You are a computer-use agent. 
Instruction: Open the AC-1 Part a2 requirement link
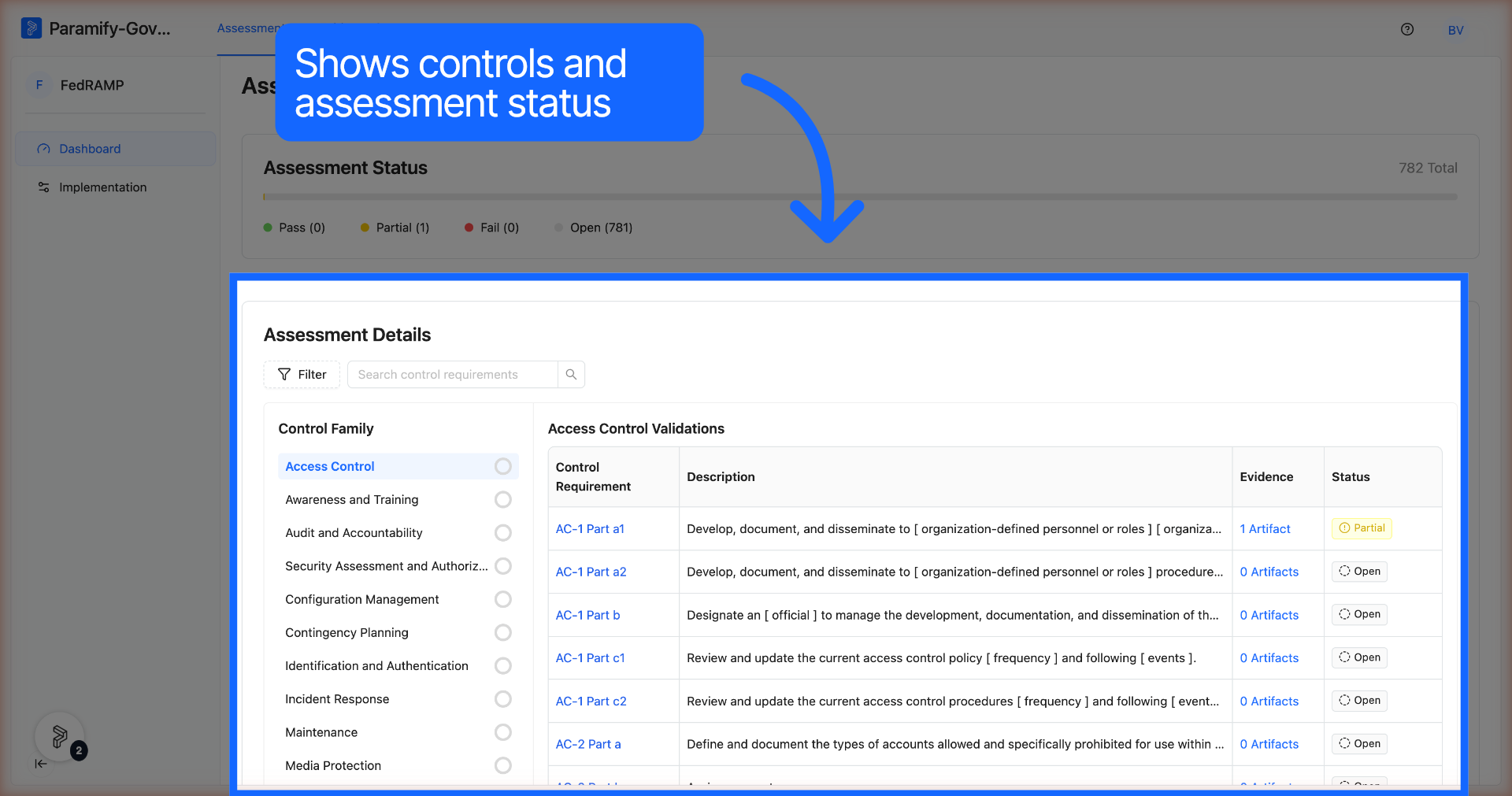tap(591, 572)
